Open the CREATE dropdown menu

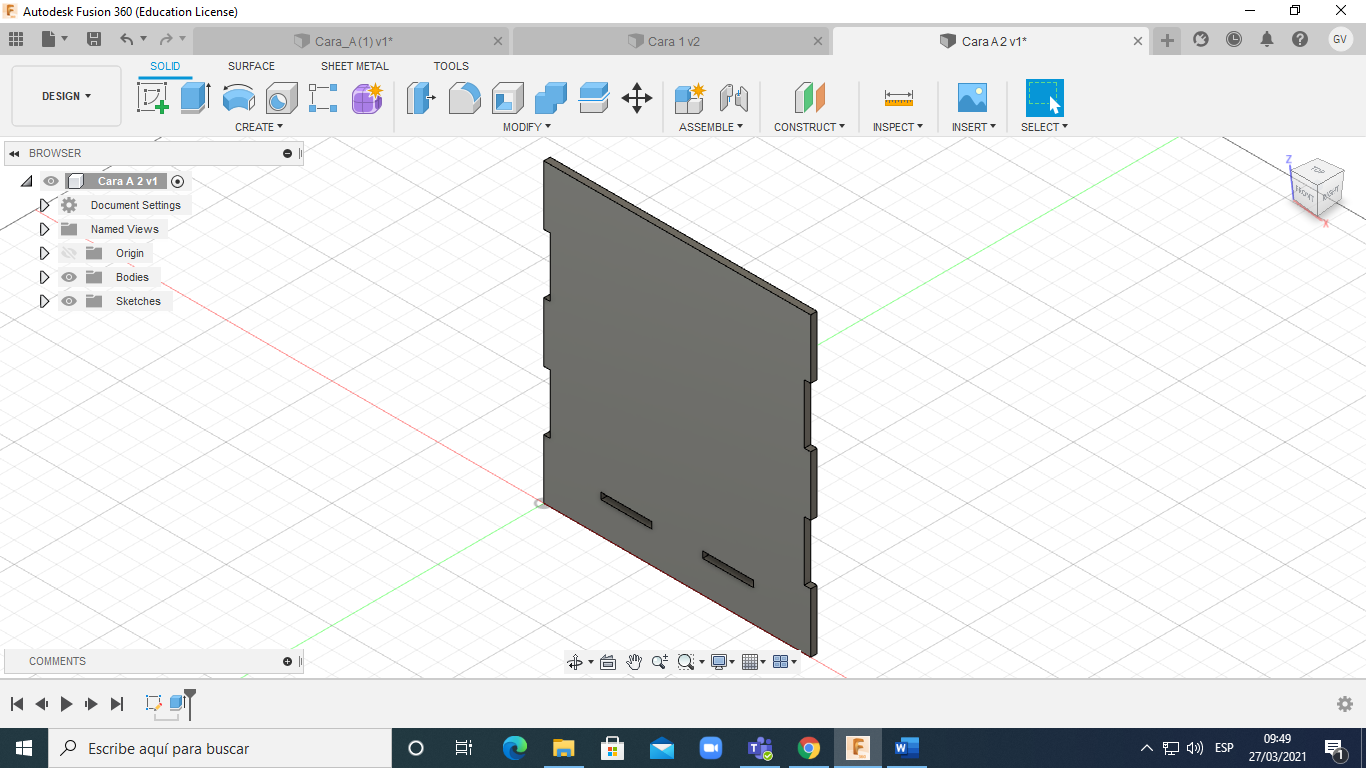point(259,127)
